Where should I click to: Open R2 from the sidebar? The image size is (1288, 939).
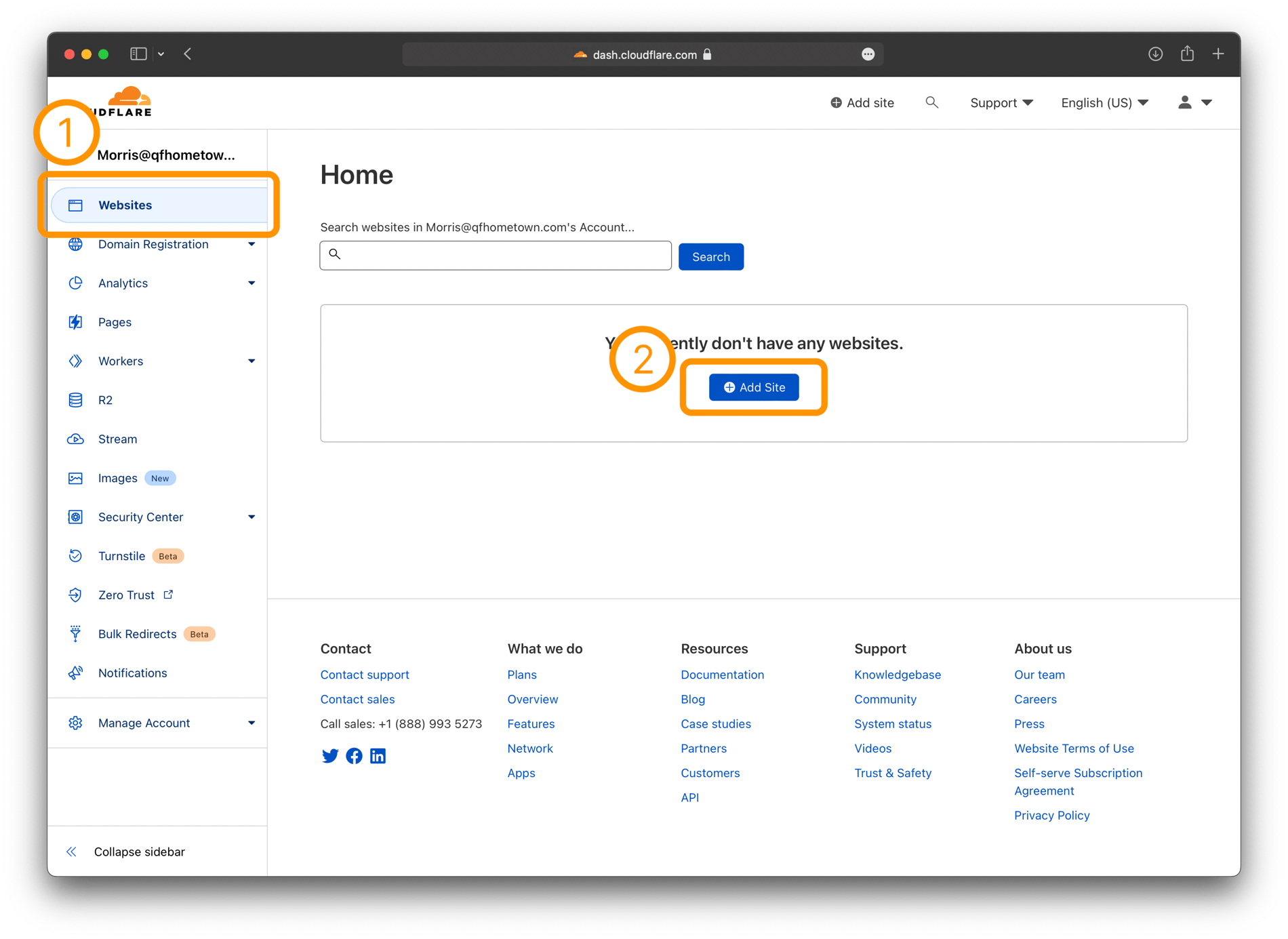(105, 400)
